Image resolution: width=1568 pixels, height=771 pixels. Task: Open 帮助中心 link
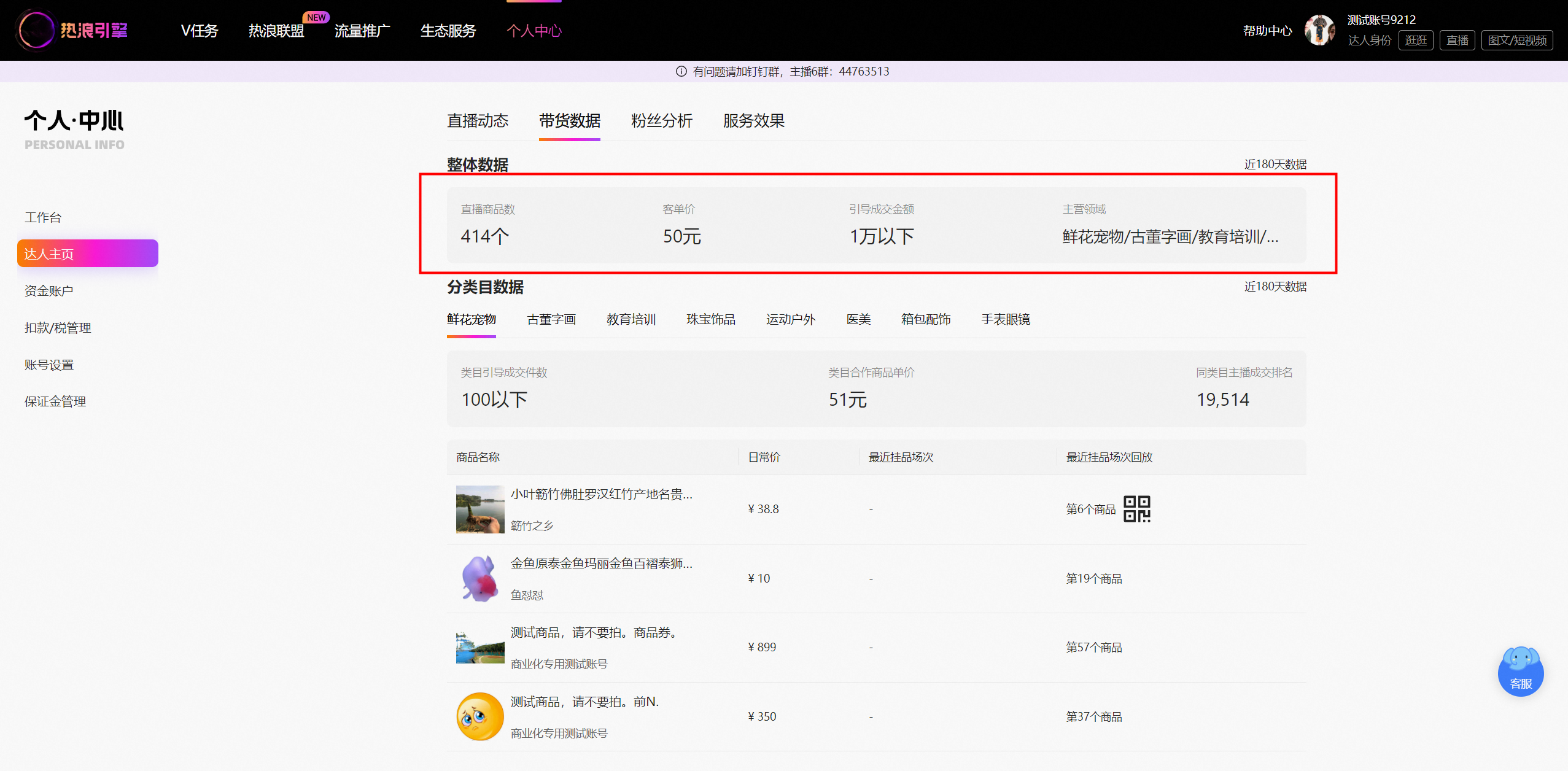pos(1268,31)
